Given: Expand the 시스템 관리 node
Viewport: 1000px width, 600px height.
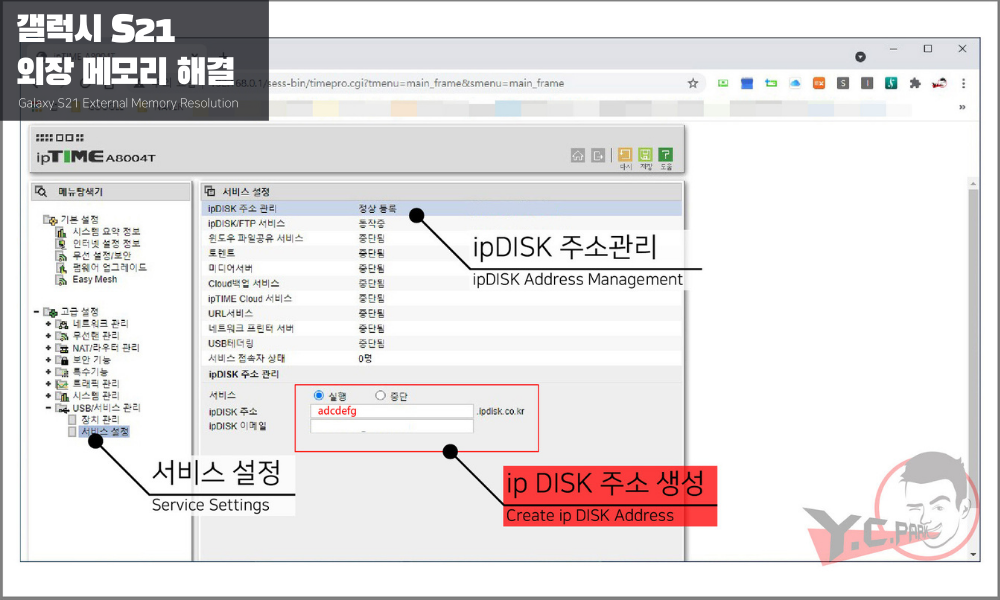Looking at the screenshot, I should point(48,395).
